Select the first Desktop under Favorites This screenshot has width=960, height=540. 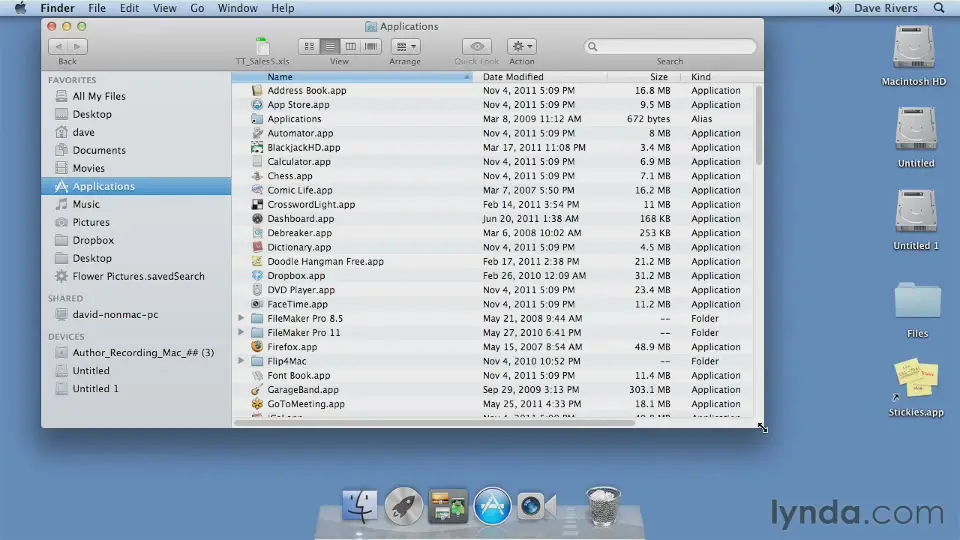pyautogui.click(x=92, y=114)
